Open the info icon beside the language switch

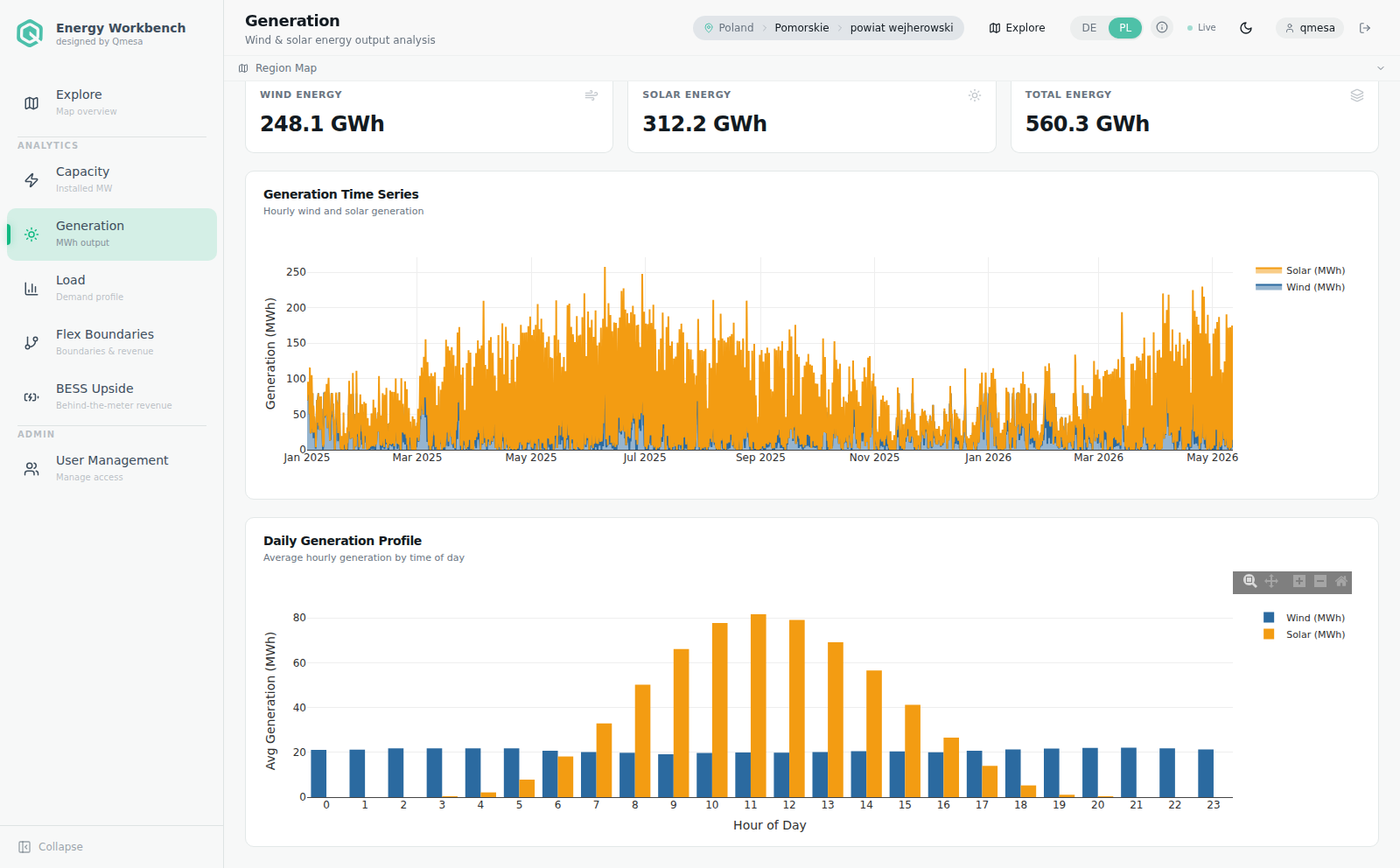[x=1162, y=28]
